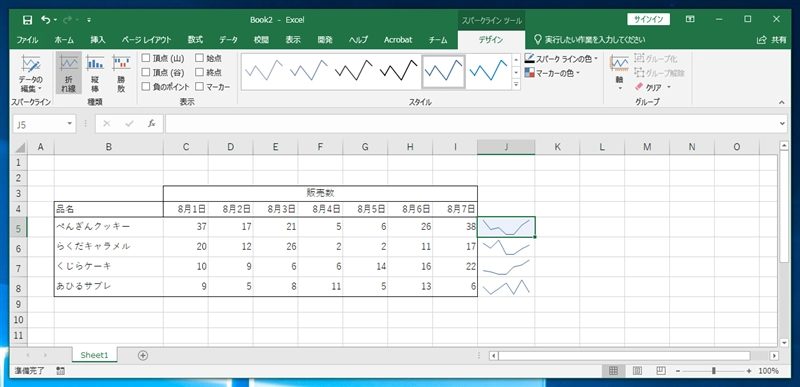Click the zoom out minus icon

tap(678, 371)
